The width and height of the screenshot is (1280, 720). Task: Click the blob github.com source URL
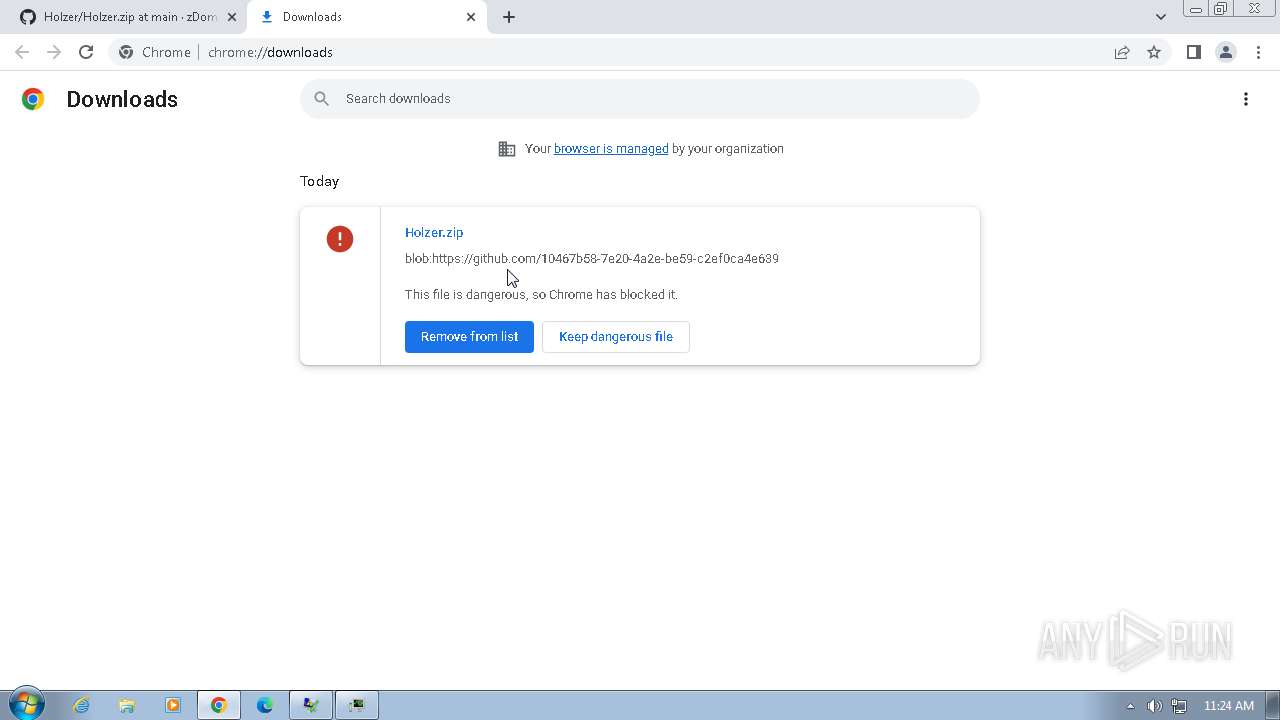click(592, 258)
